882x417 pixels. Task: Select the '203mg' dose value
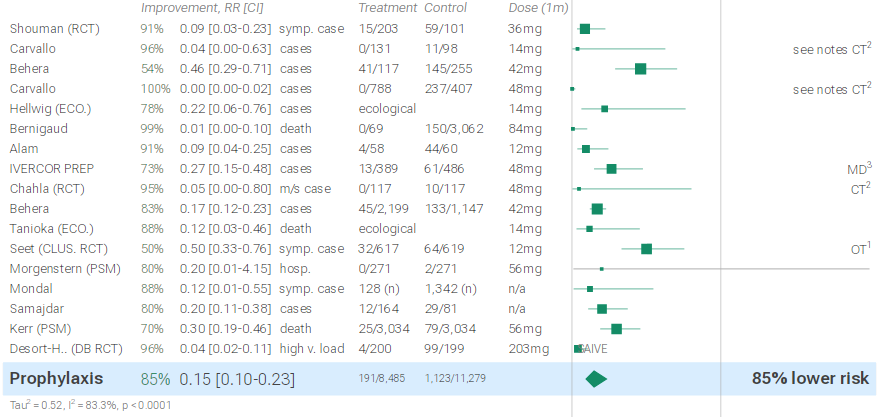[x=528, y=349]
